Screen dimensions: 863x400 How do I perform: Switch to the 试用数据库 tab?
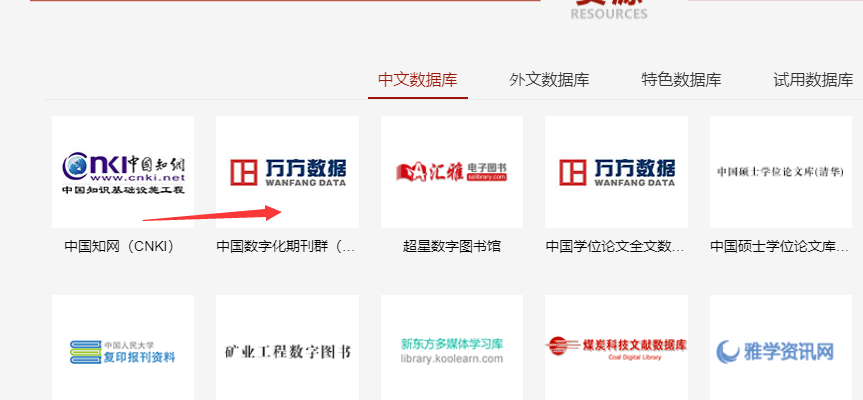click(813, 80)
